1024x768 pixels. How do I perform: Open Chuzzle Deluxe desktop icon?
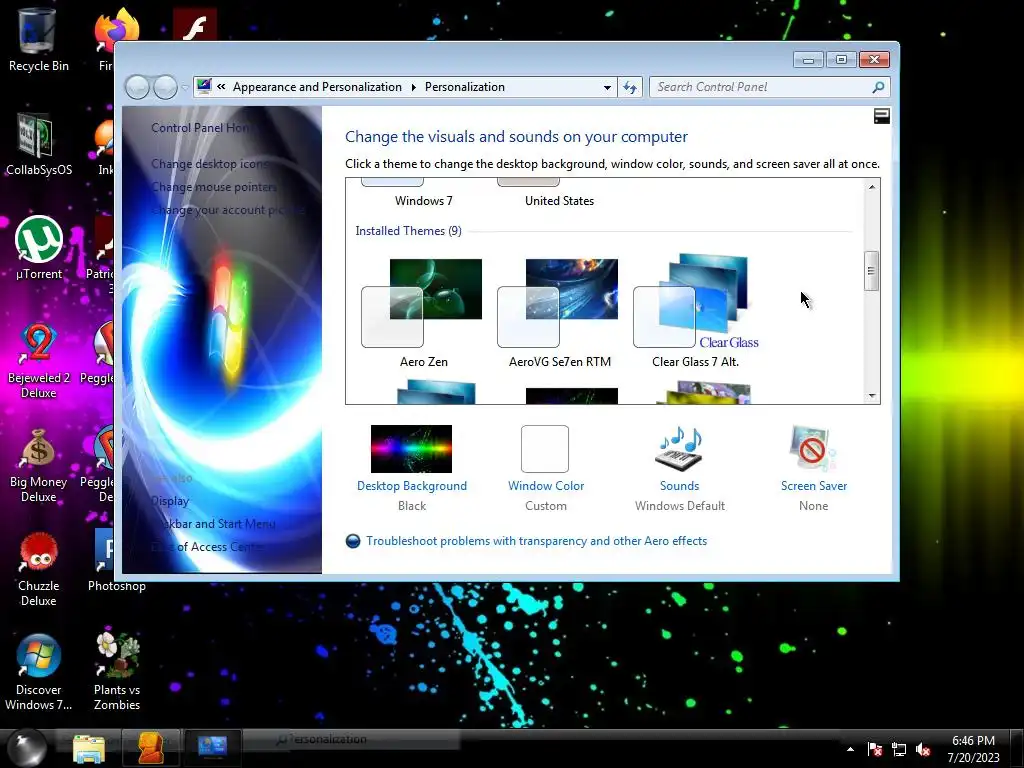click(38, 569)
